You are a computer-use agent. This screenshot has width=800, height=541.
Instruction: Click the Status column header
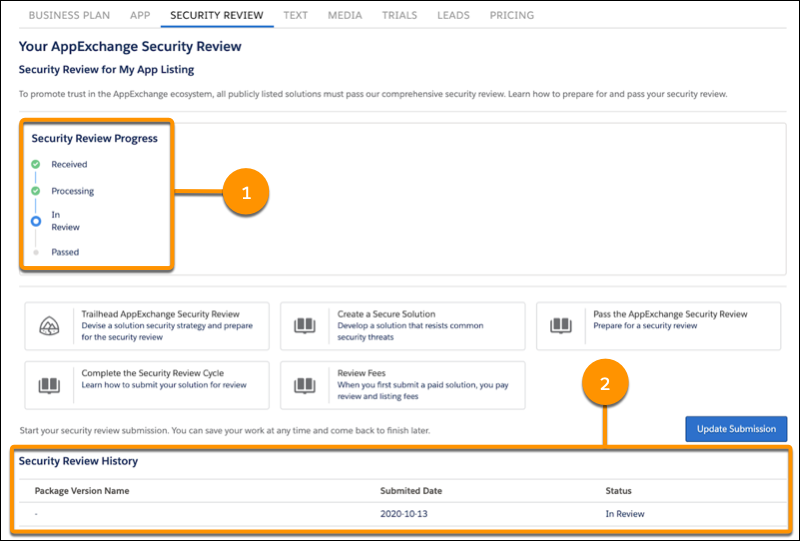[618, 490]
